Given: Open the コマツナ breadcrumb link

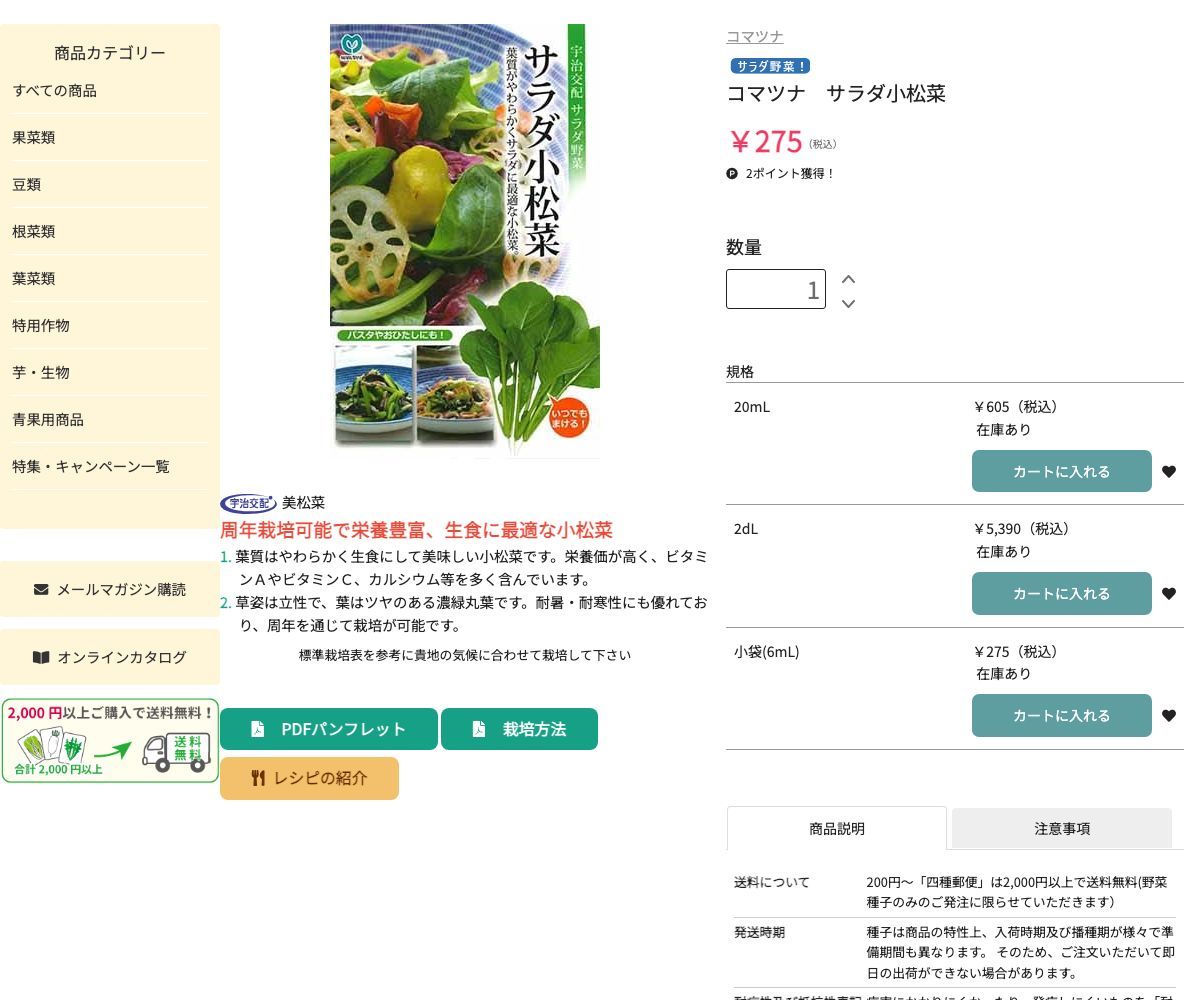Looking at the screenshot, I should [754, 37].
